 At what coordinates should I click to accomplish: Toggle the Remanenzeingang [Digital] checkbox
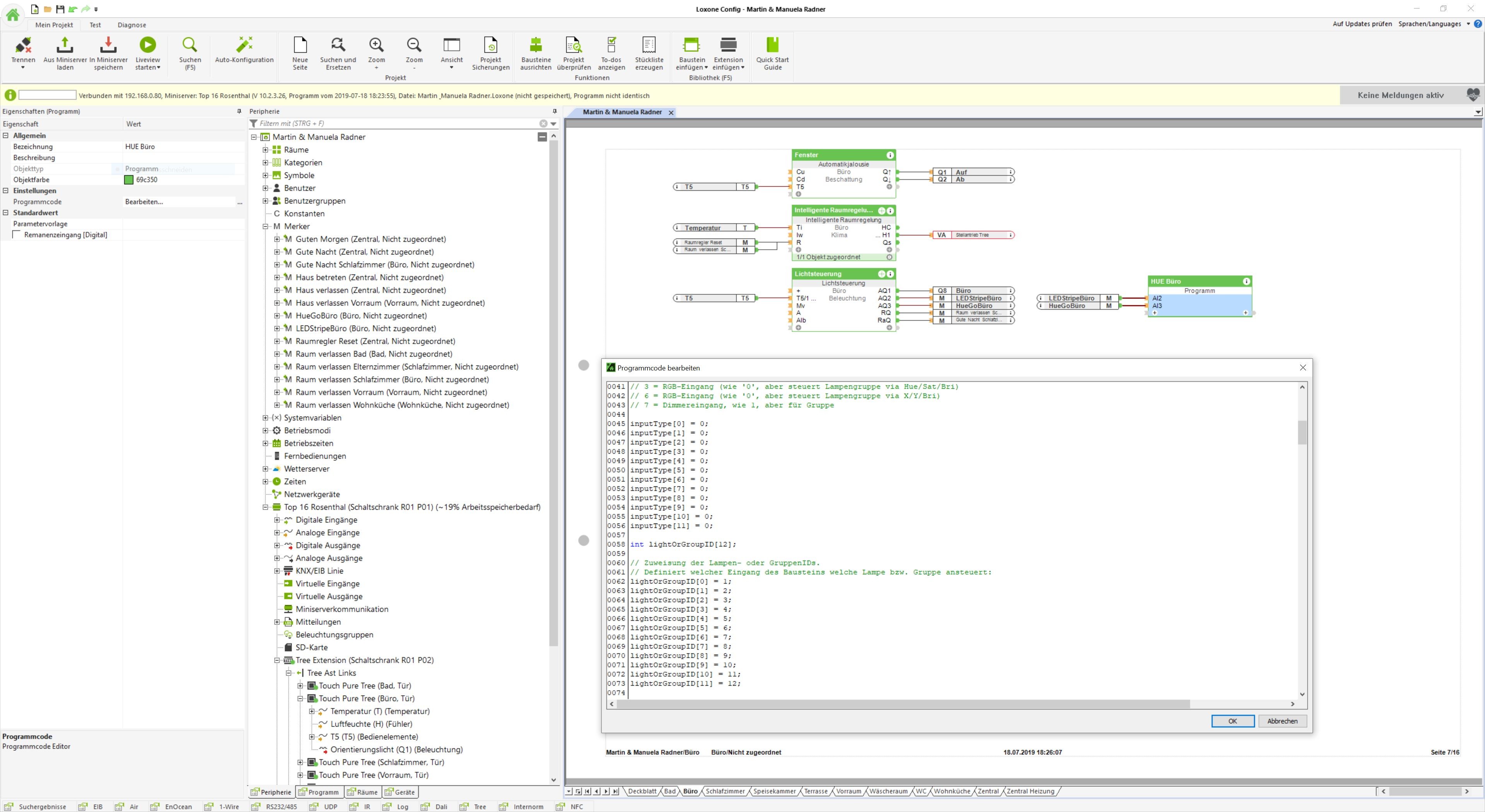(x=17, y=235)
